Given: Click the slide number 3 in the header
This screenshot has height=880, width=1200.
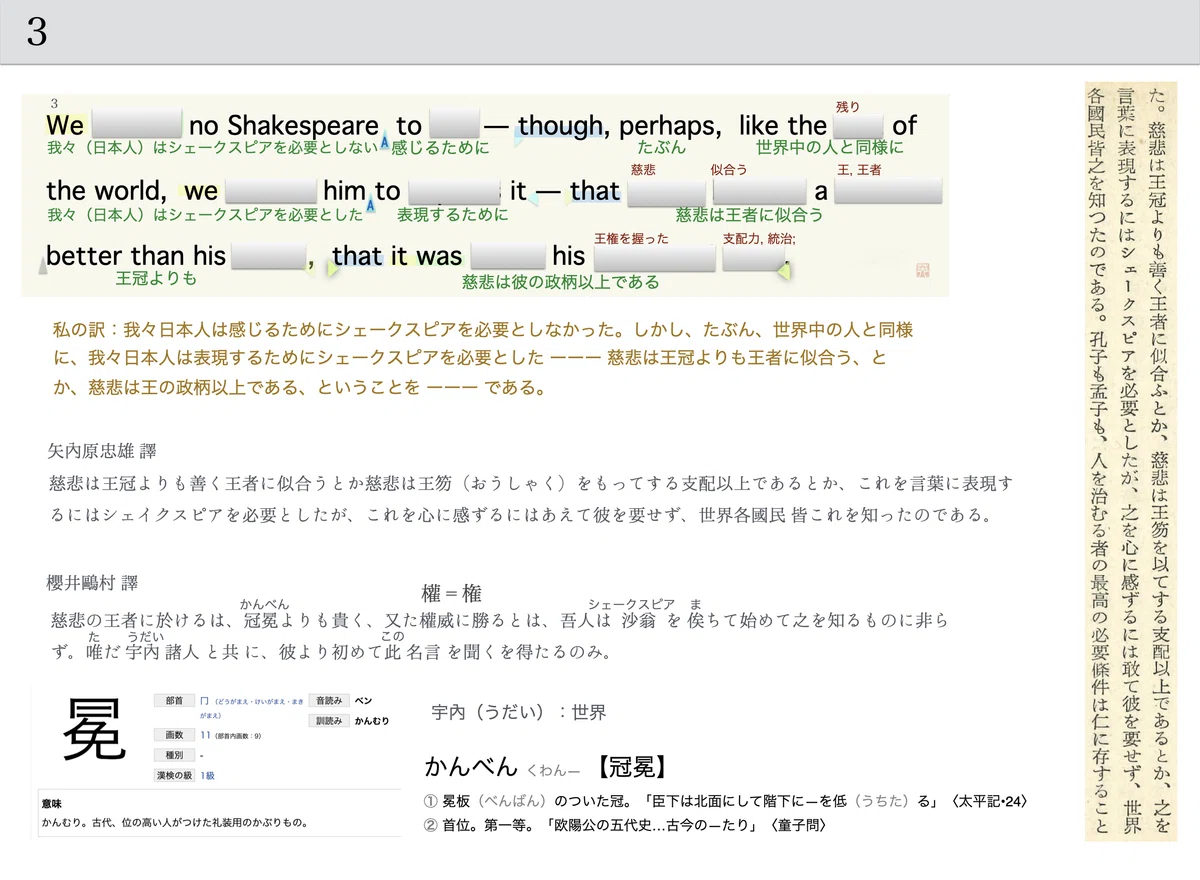Looking at the screenshot, I should [36, 33].
